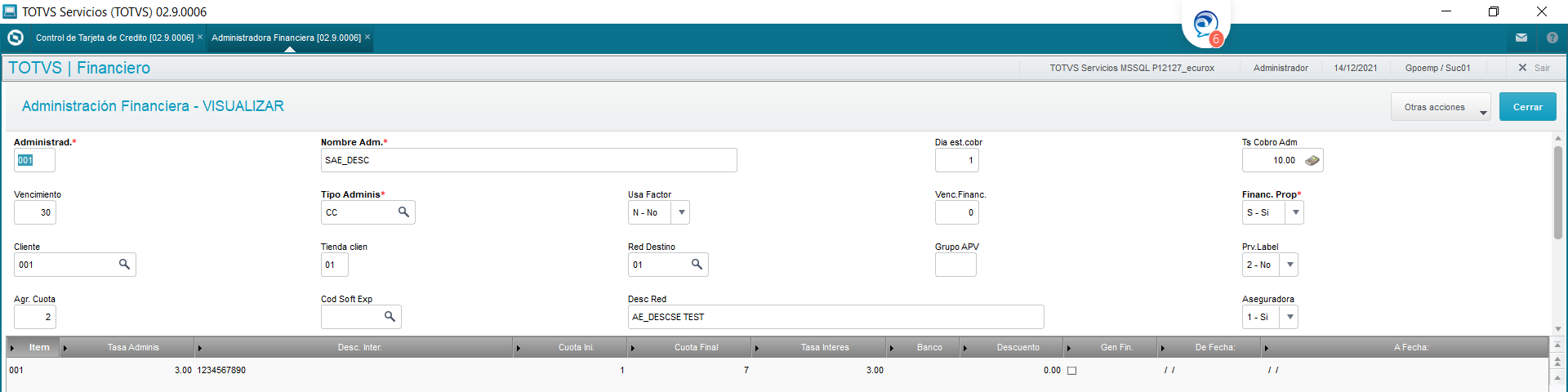Screen dimensions: 1568x392
Task: Close the Administradora Financiera tab
Action: [367, 37]
